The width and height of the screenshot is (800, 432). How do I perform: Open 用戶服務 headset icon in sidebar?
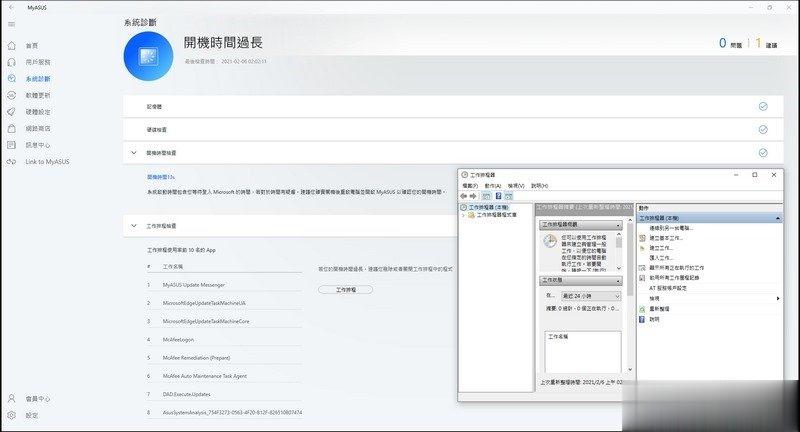pos(12,62)
